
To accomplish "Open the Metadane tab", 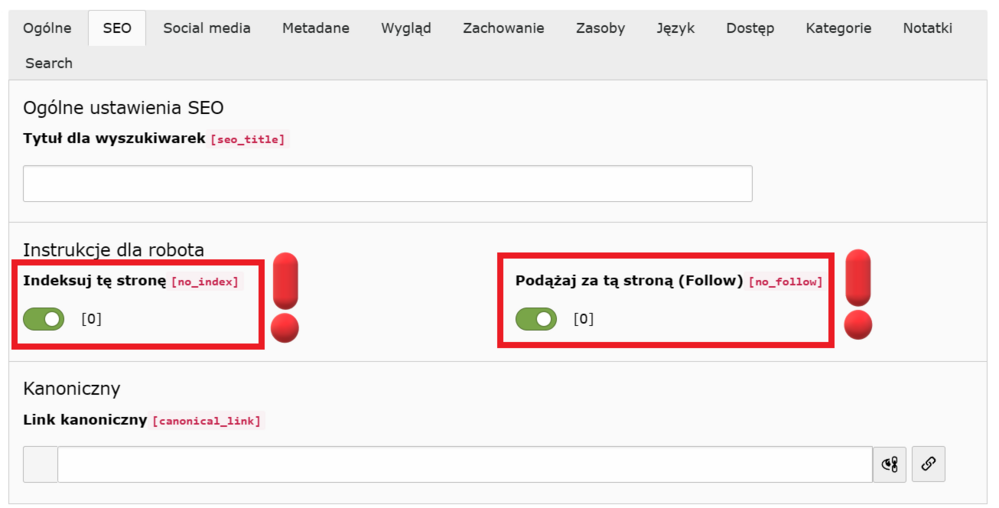I will click(x=316, y=28).
